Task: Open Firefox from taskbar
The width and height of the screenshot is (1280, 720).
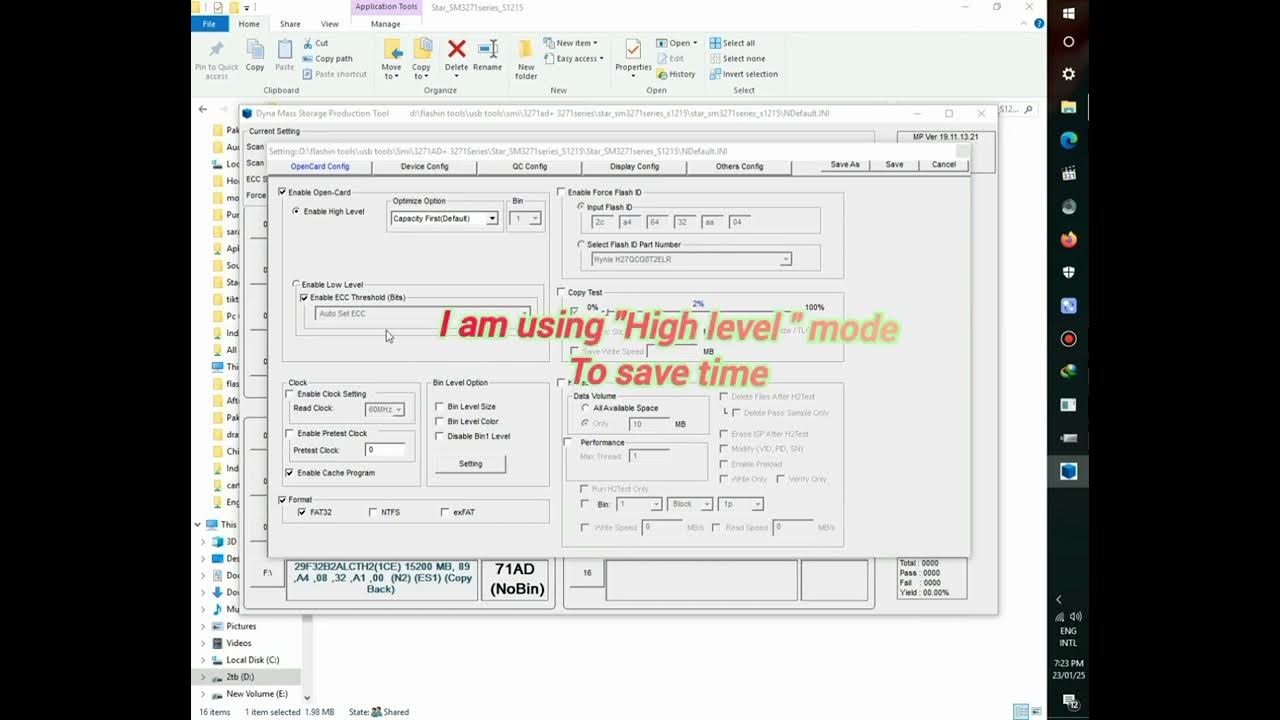Action: click(1068, 240)
